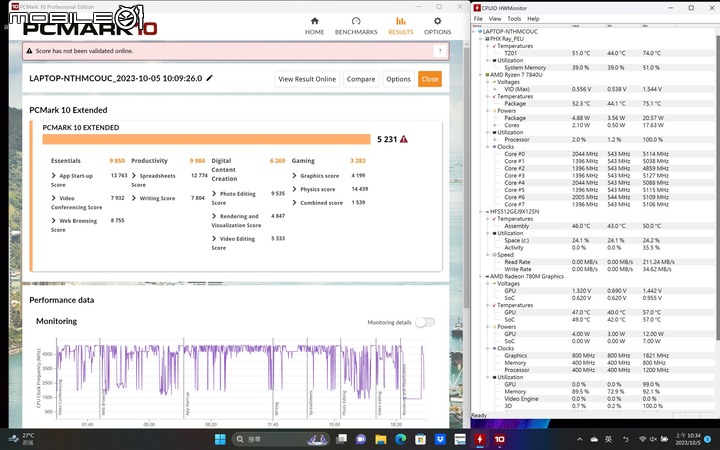Click the red warning triangle beside score 5 231
Image resolution: width=720 pixels, height=450 pixels.
pos(404,139)
